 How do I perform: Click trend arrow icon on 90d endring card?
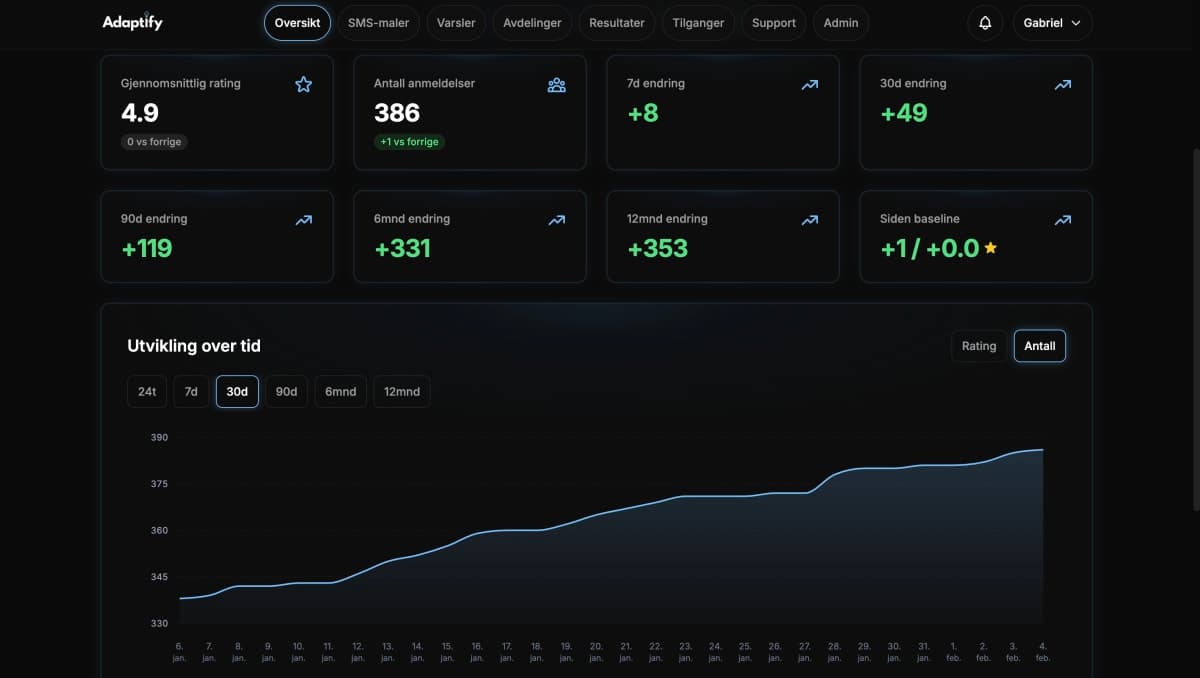[303, 219]
